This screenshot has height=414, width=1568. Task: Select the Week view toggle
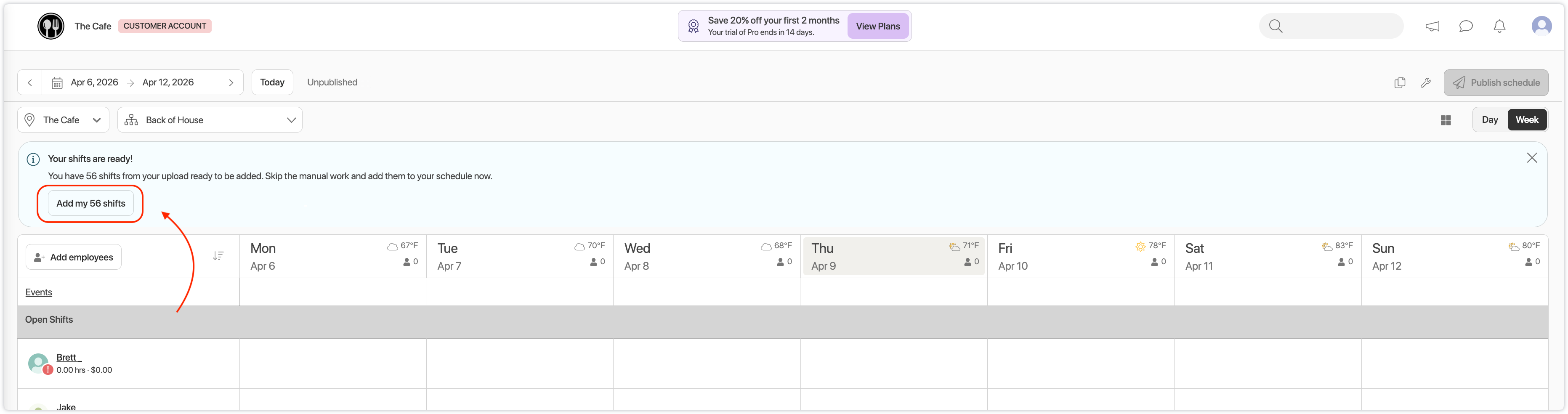pos(1527,120)
